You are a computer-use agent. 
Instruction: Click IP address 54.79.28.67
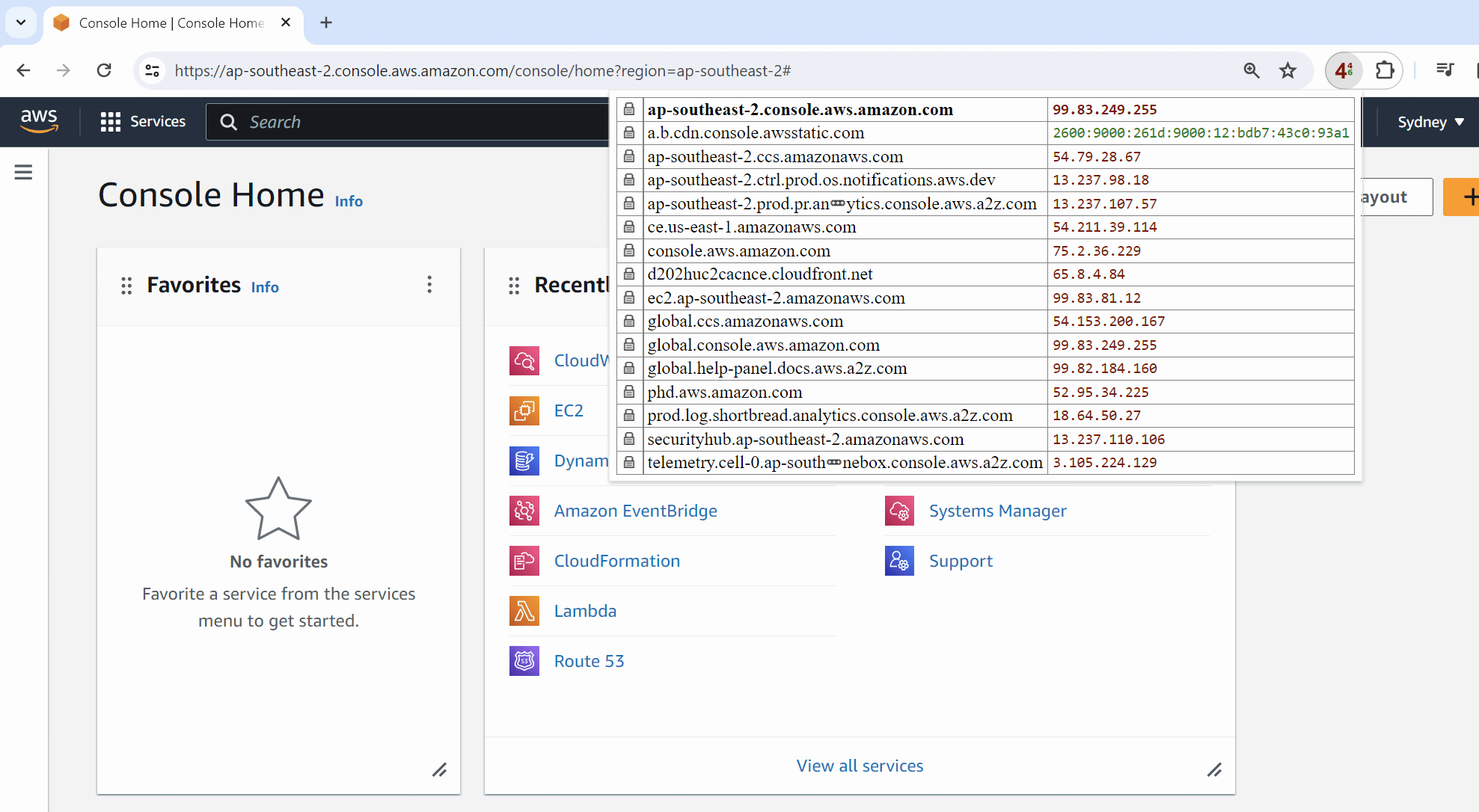[x=1097, y=157]
